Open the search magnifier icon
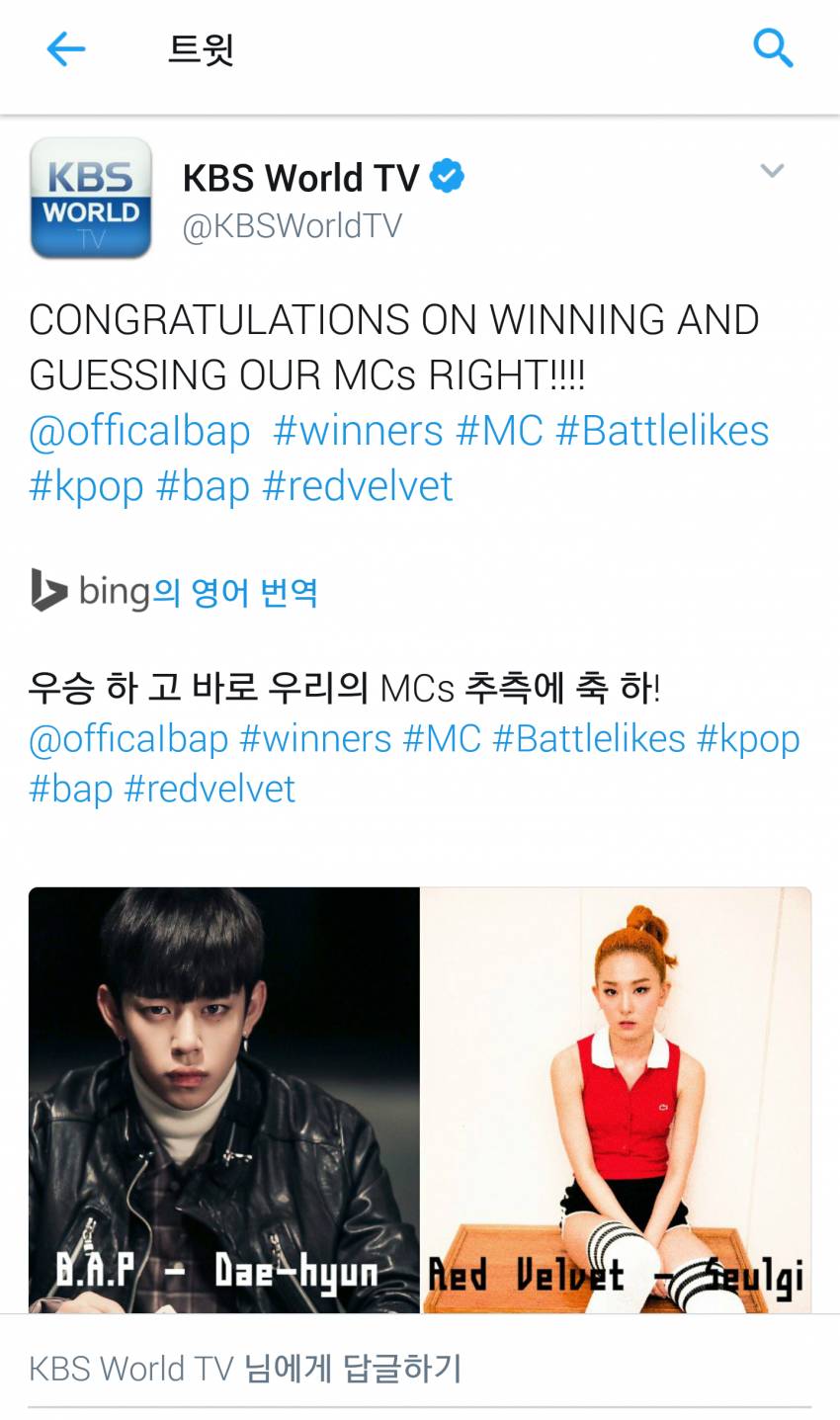The height and width of the screenshot is (1420, 840). click(x=773, y=47)
